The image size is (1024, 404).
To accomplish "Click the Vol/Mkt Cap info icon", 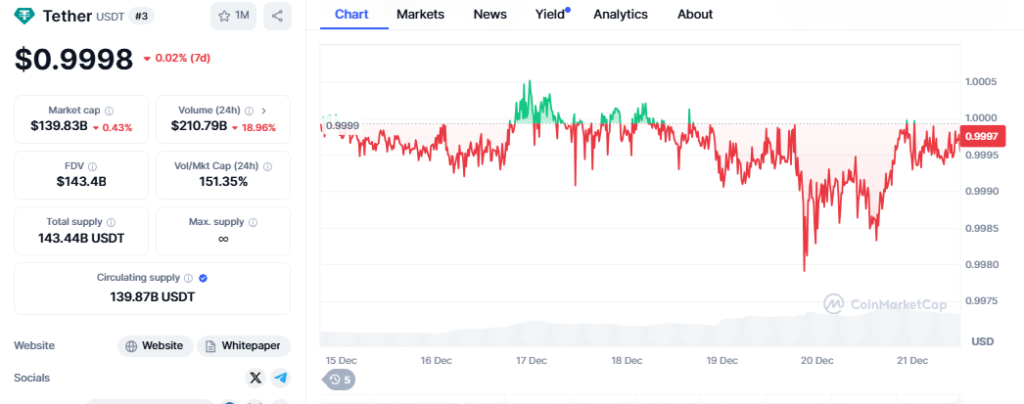I will coord(267,166).
